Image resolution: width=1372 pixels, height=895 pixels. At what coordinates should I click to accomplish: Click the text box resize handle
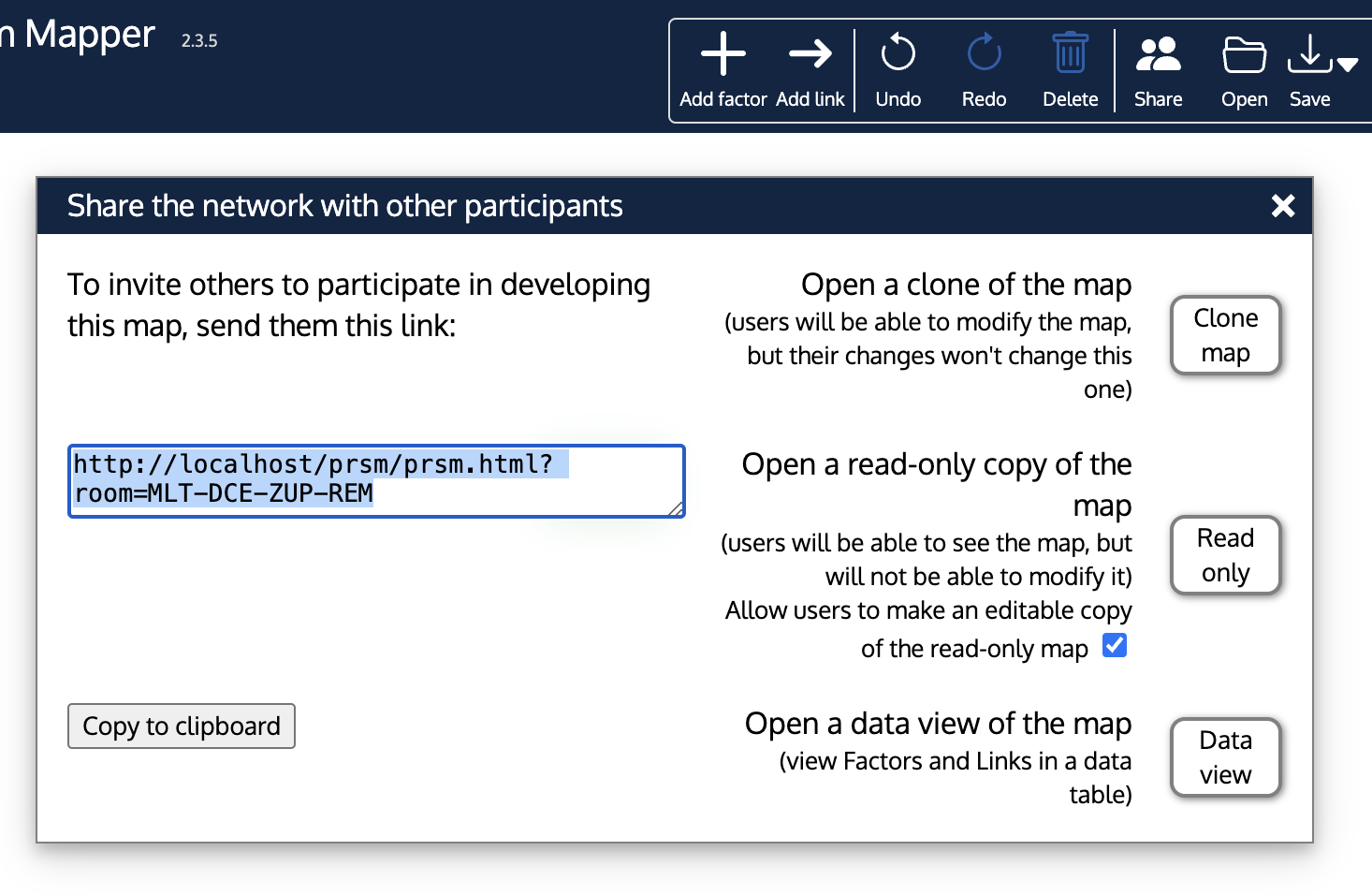[x=677, y=509]
